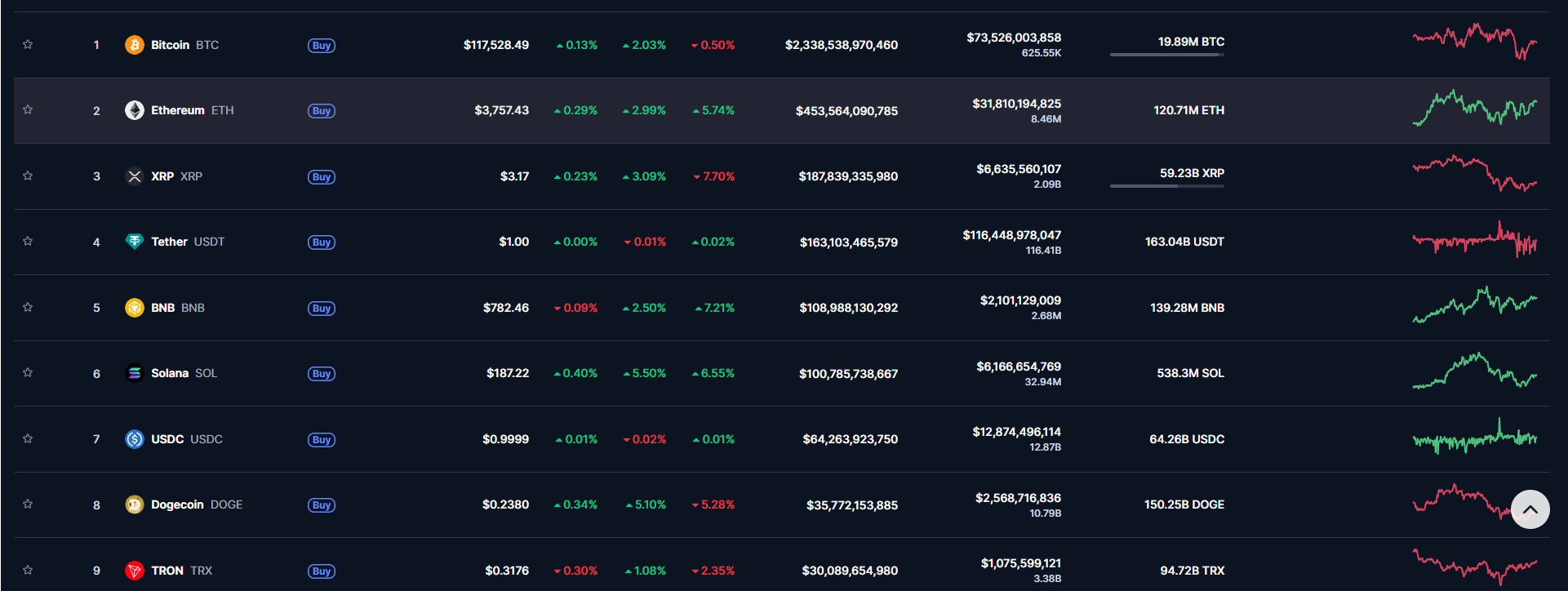Open TRON's 7-day price sparkline chart
Screen dimensions: 1568x591
tap(1475, 567)
